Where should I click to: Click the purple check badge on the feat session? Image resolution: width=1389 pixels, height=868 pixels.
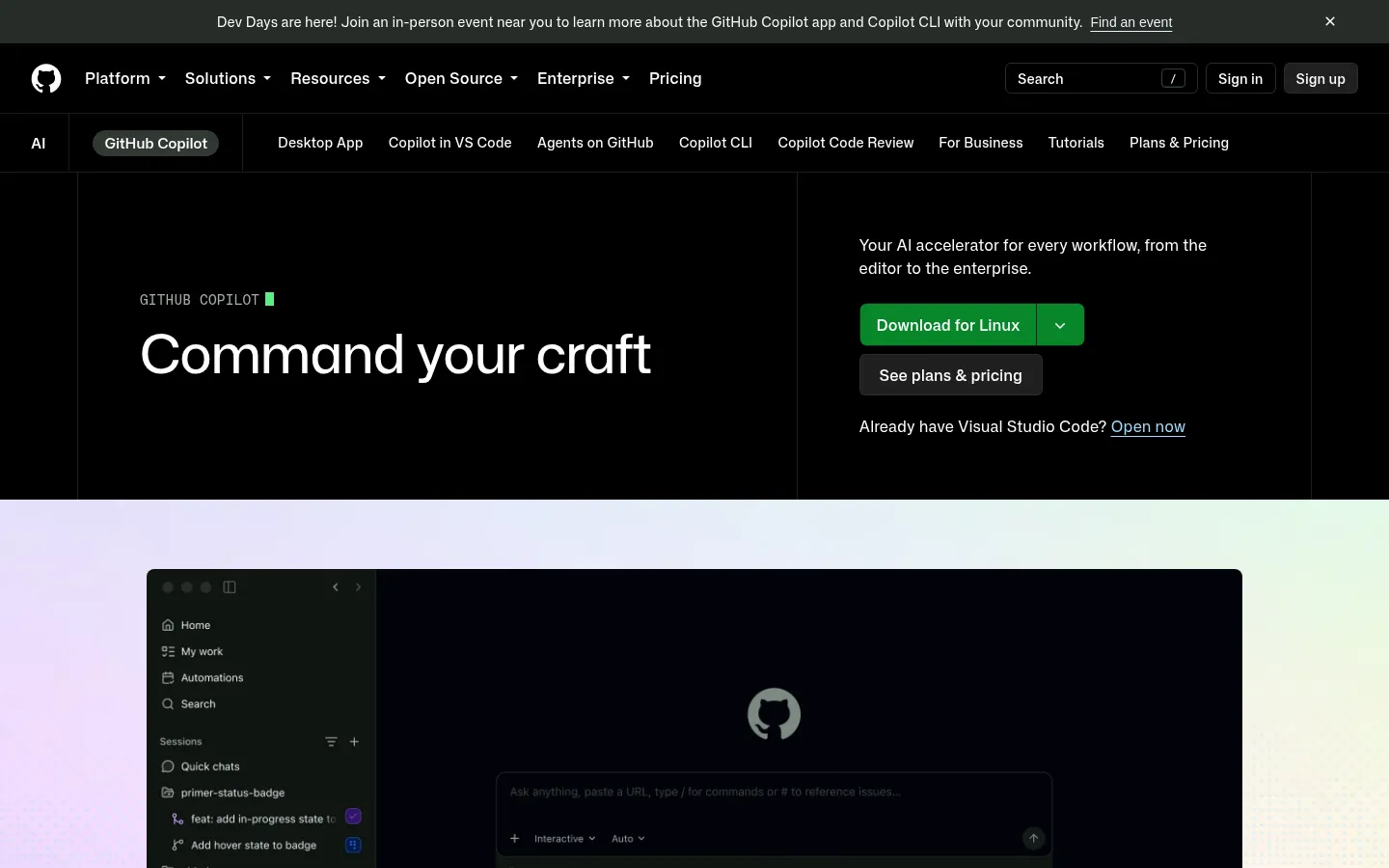(x=353, y=817)
